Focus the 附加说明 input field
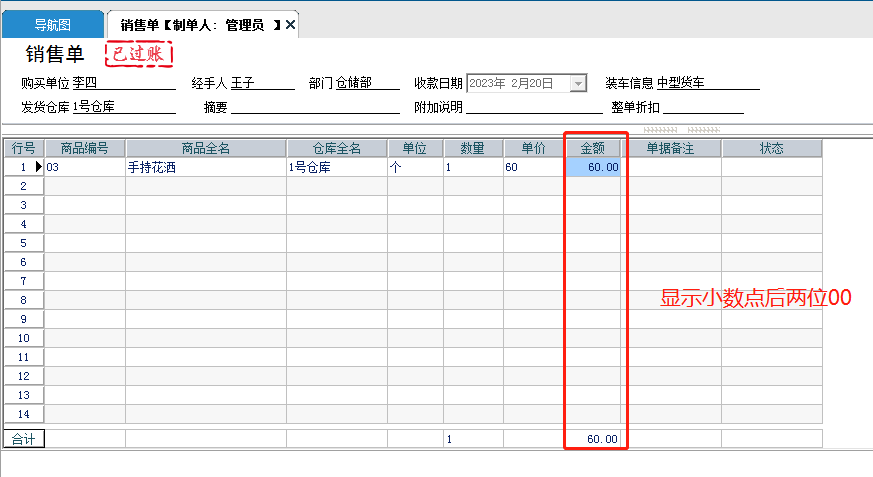 (x=534, y=107)
